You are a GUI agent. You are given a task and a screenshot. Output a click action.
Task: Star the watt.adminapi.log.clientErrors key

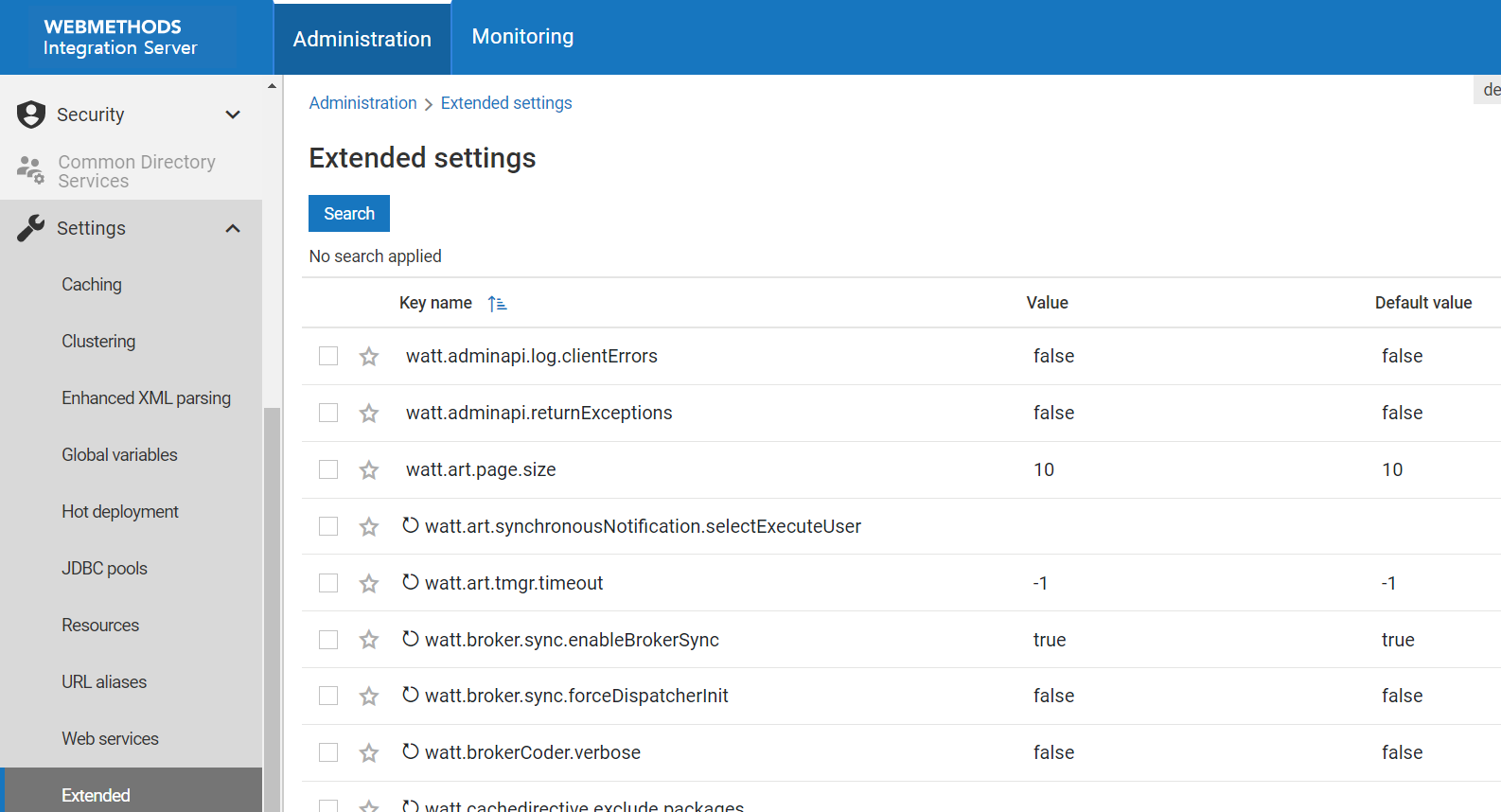[x=369, y=357]
